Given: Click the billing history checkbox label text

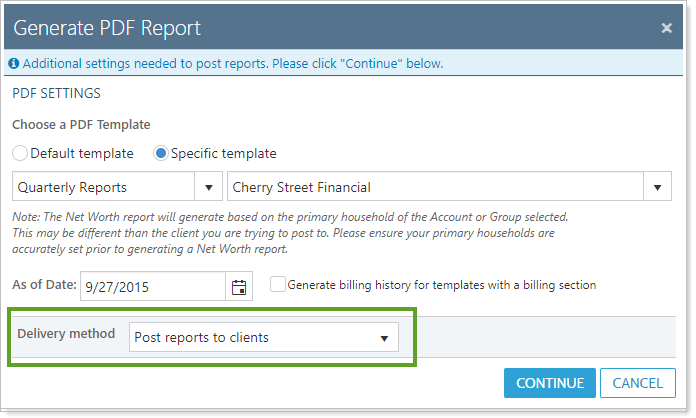Looking at the screenshot, I should pyautogui.click(x=441, y=285).
